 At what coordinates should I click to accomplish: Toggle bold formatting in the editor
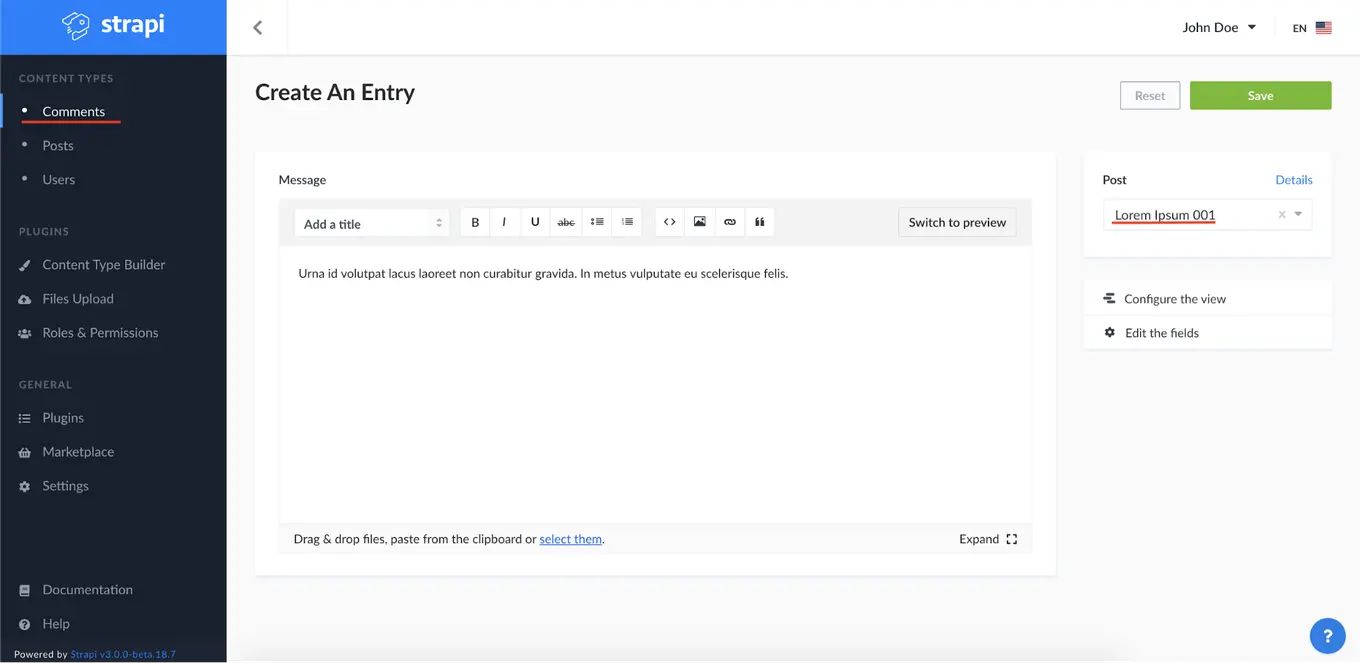pos(475,221)
